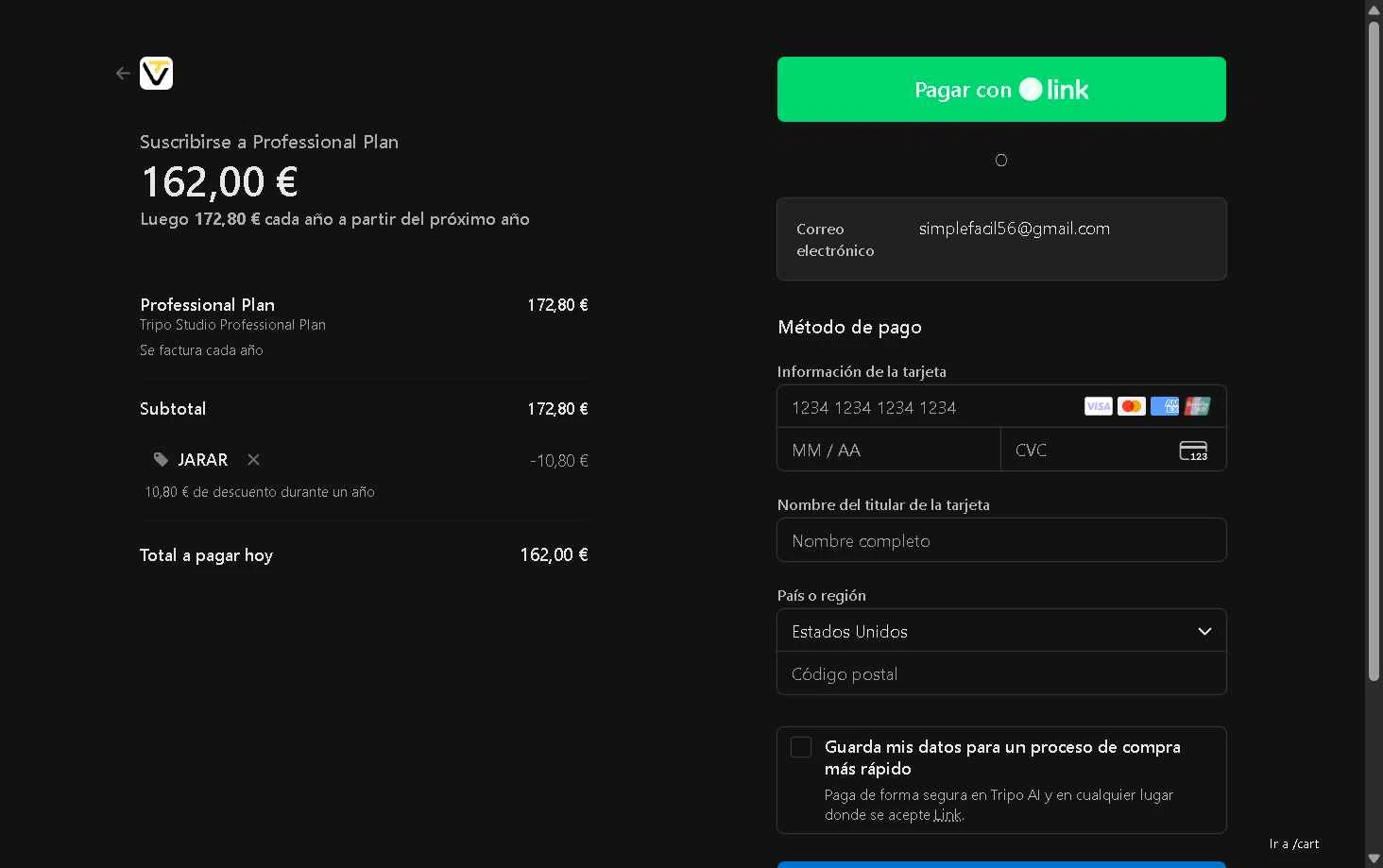Image resolution: width=1383 pixels, height=868 pixels.
Task: Click the 162,00 € heading price
Action: (219, 181)
